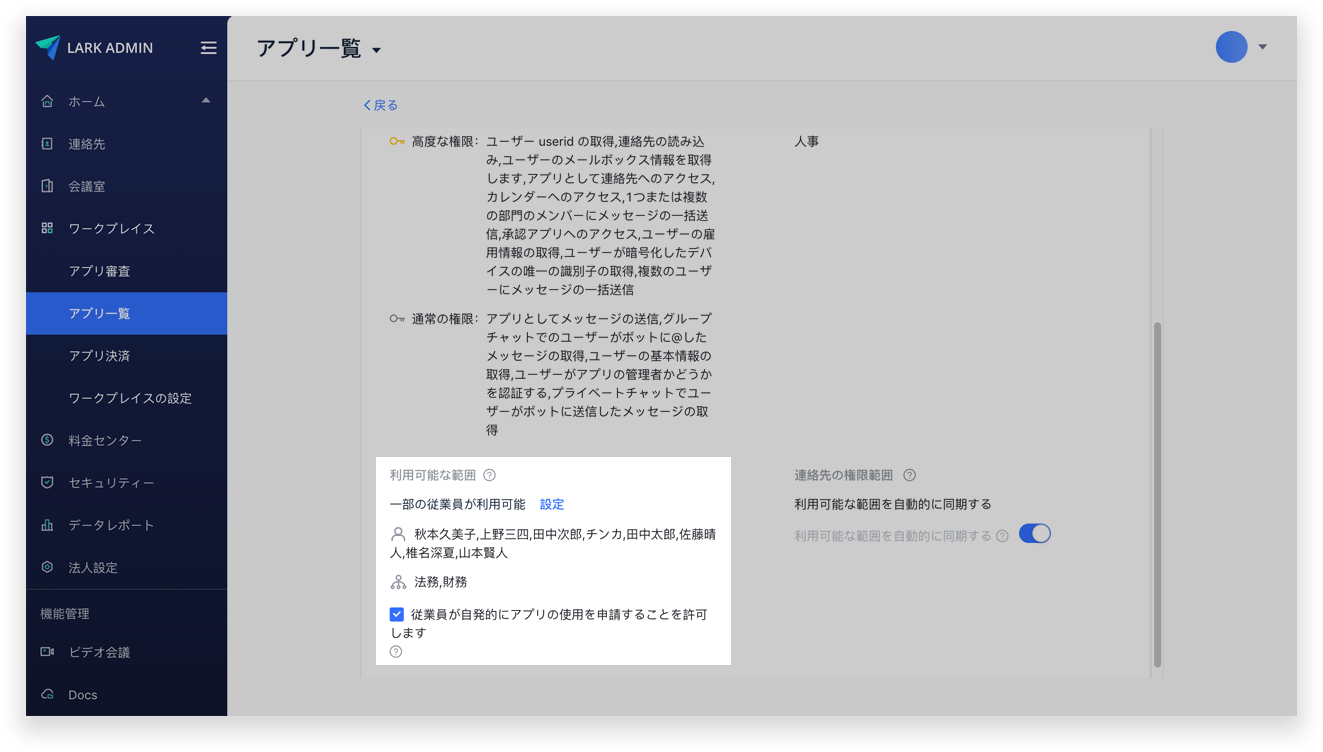1323x752 pixels.
Task: Collapse the sidebar section with the up arrow
Action: [206, 100]
